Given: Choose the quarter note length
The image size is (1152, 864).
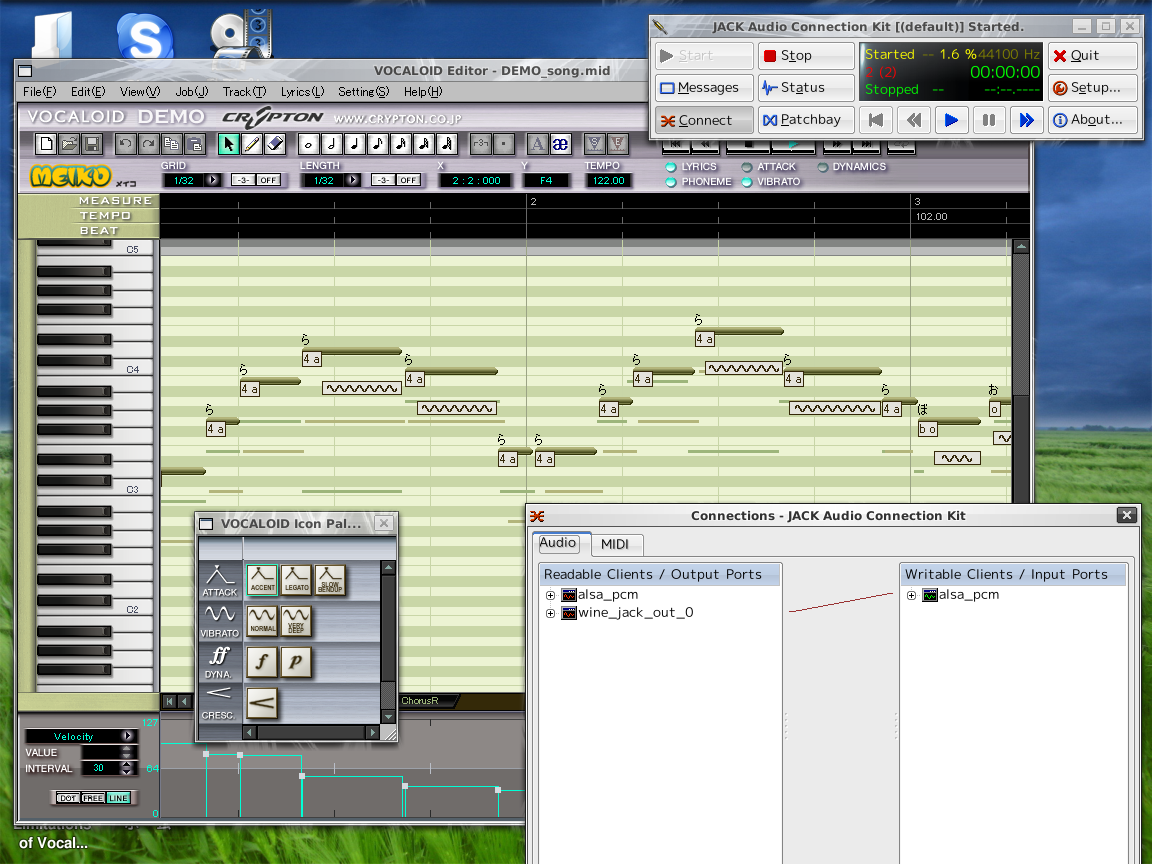Looking at the screenshot, I should tap(355, 143).
